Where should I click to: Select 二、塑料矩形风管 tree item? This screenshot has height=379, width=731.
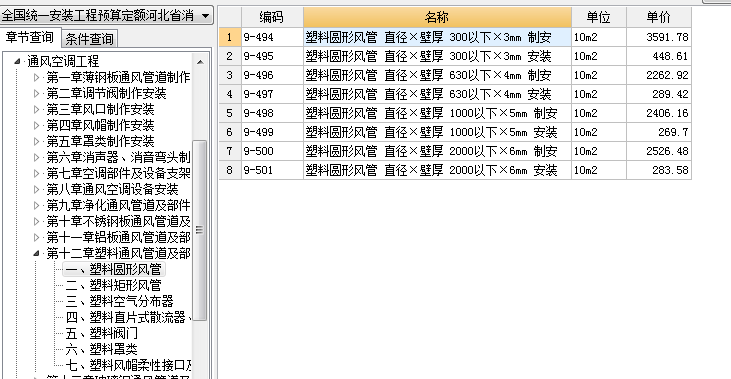(113, 285)
